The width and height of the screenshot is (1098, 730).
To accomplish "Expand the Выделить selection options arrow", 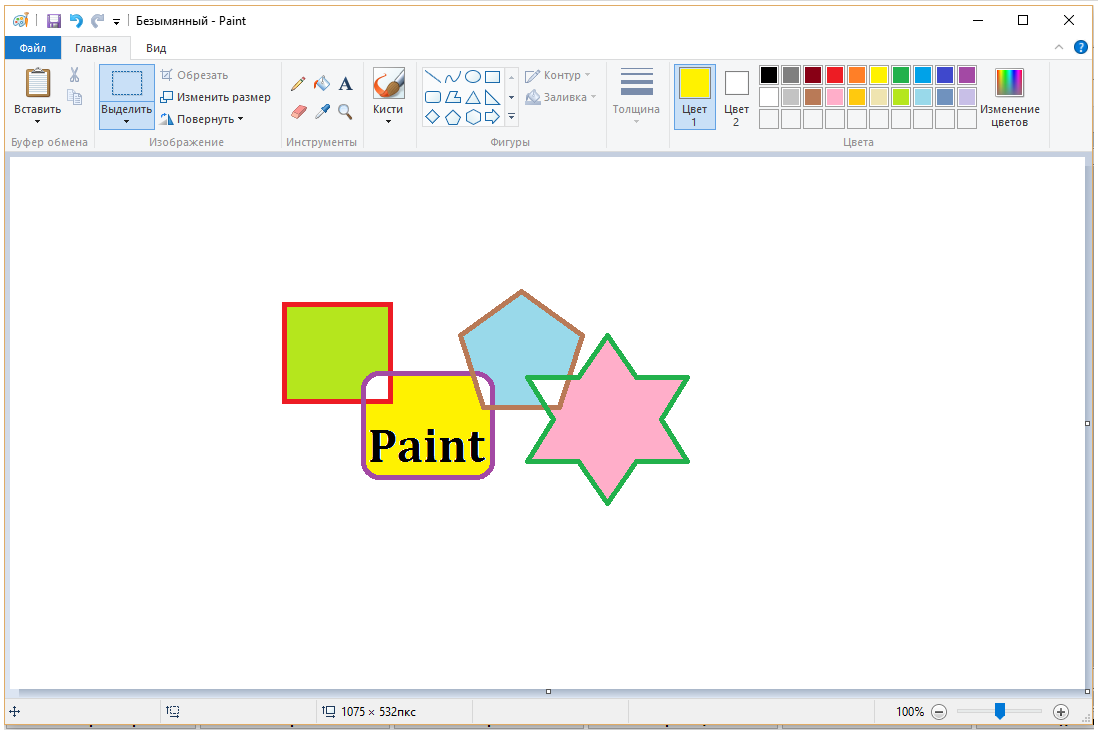I will pyautogui.click(x=127, y=121).
